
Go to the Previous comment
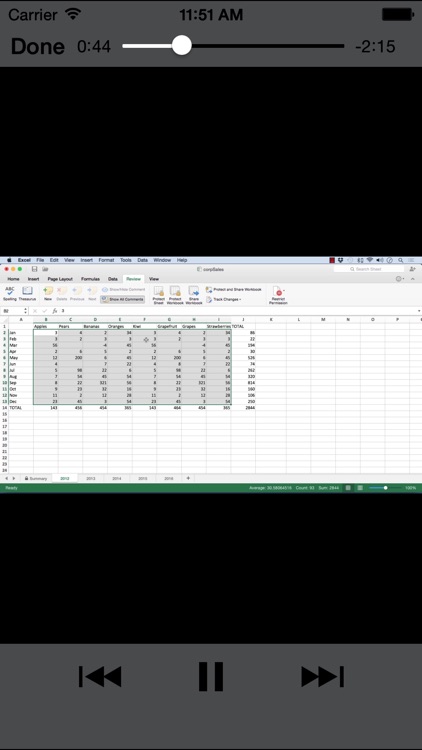77,293
